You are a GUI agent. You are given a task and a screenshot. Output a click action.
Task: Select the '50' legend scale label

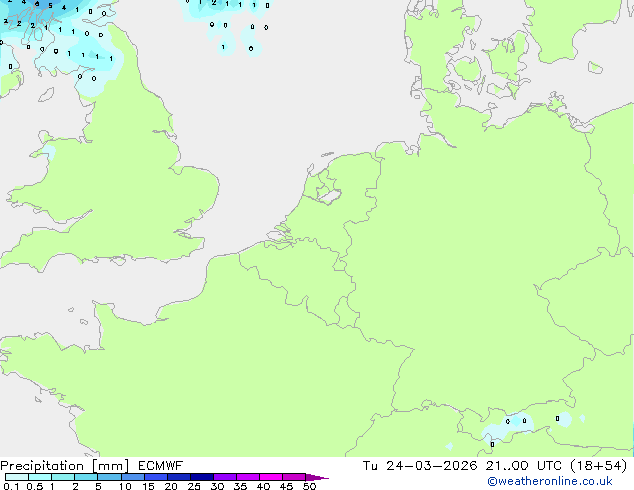click(x=309, y=486)
